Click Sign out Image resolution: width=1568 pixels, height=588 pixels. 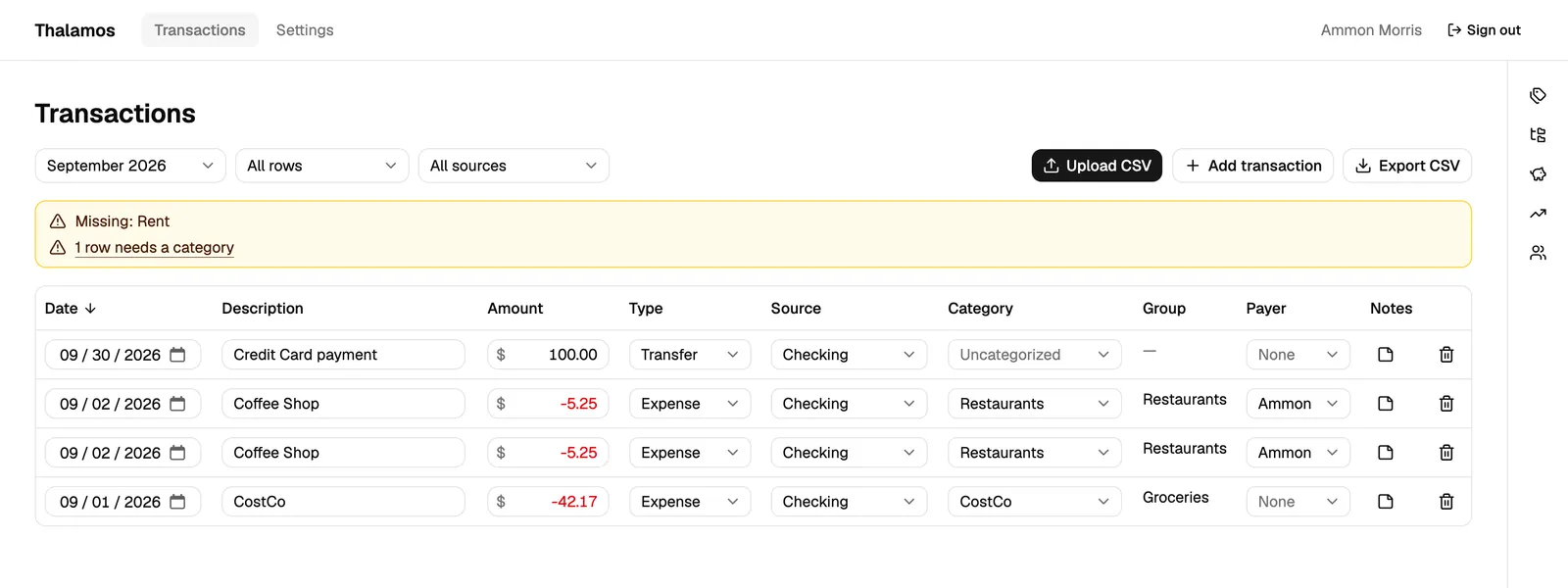tap(1484, 30)
